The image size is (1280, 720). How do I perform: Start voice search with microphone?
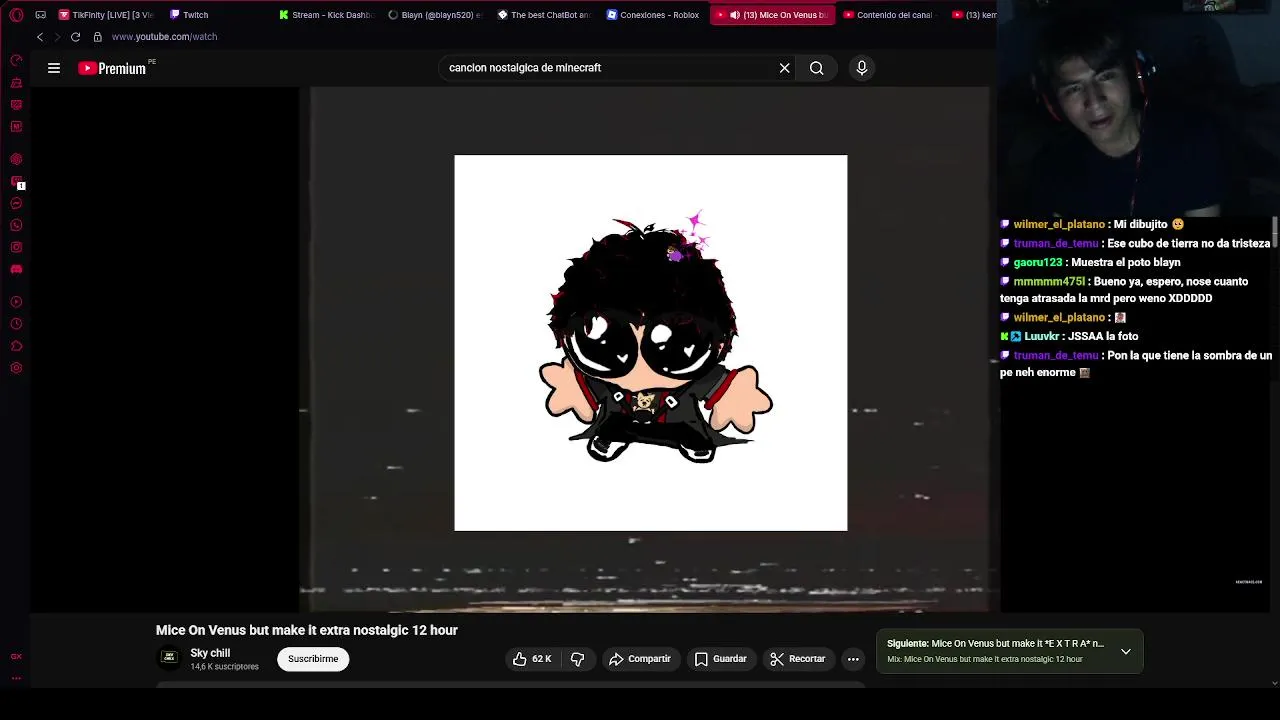coord(862,68)
